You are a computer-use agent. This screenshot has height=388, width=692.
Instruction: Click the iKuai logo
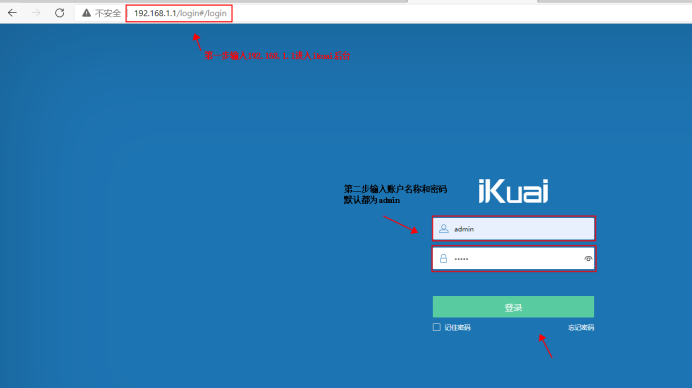click(513, 191)
